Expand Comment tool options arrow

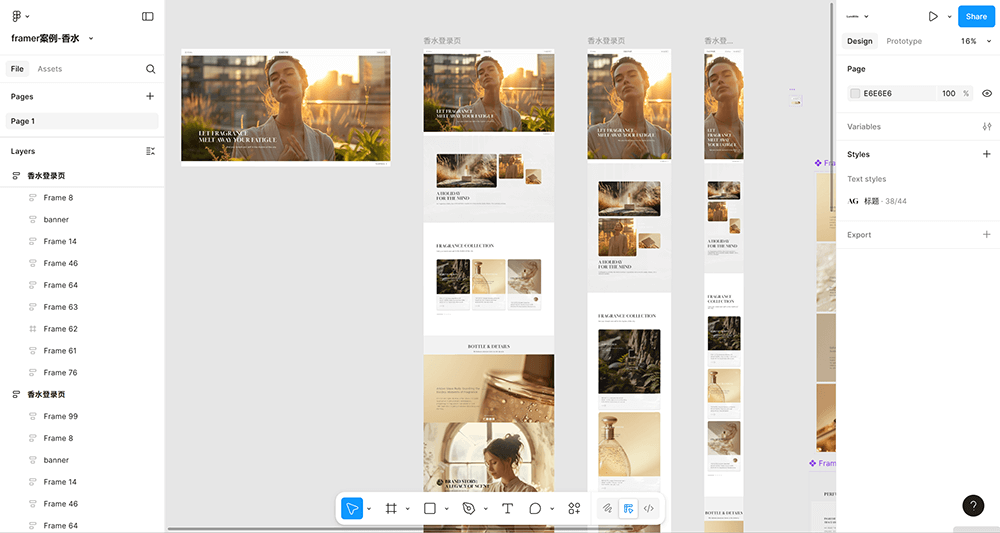[x=552, y=509]
